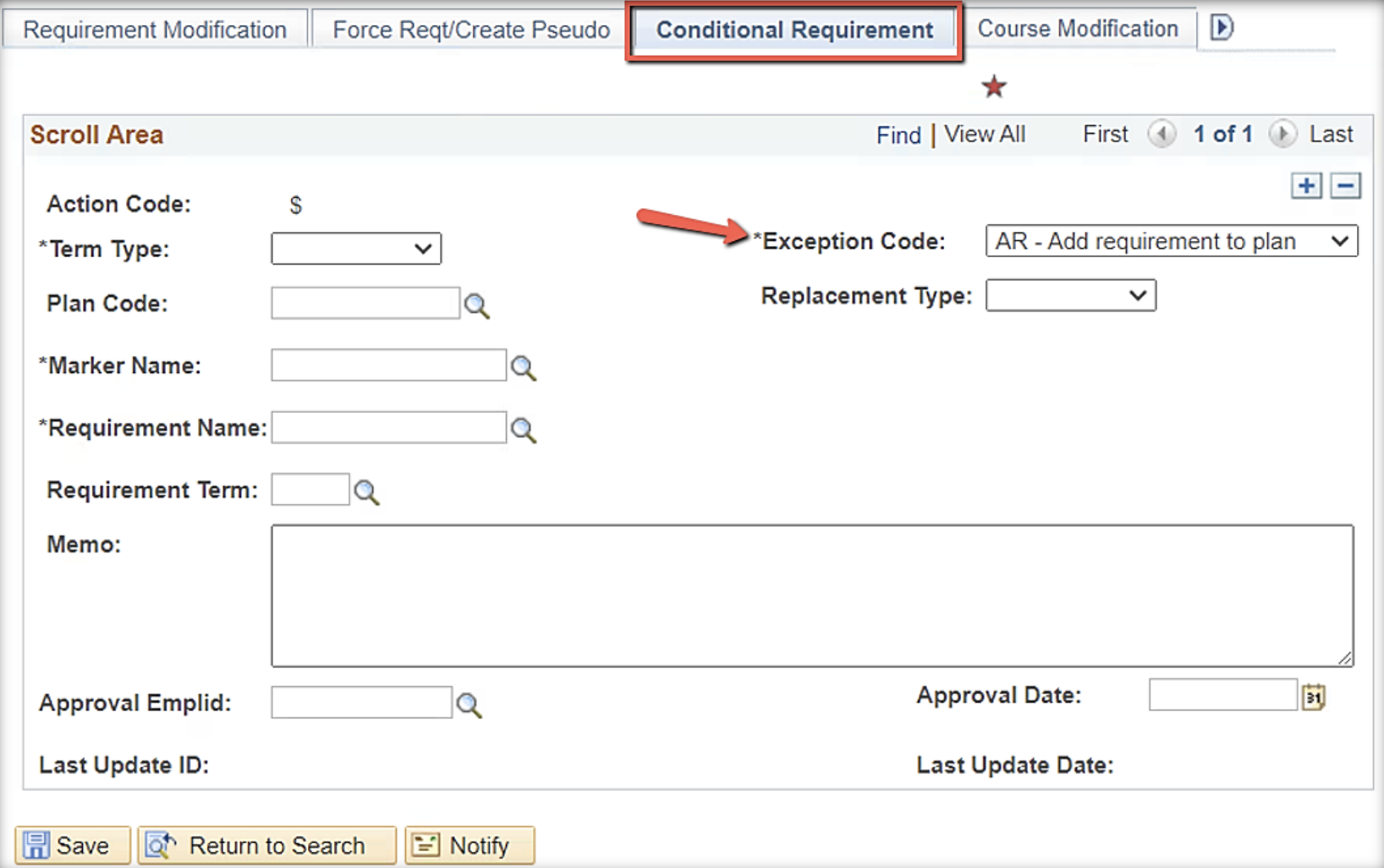Open the Force Reqt/Create Pseudo tab

471,28
